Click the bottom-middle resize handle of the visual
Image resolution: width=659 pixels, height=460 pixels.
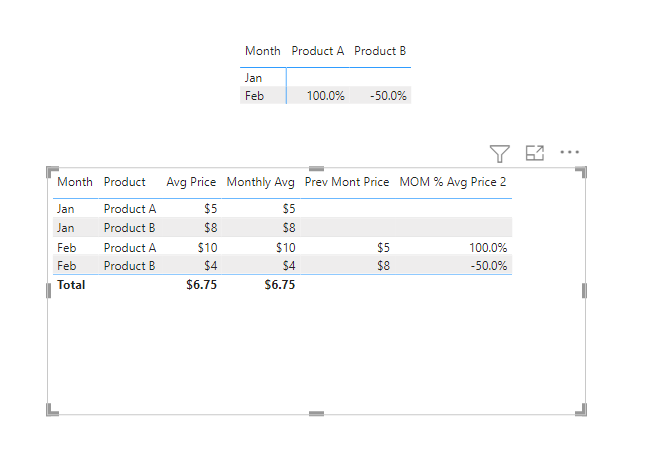click(x=316, y=414)
